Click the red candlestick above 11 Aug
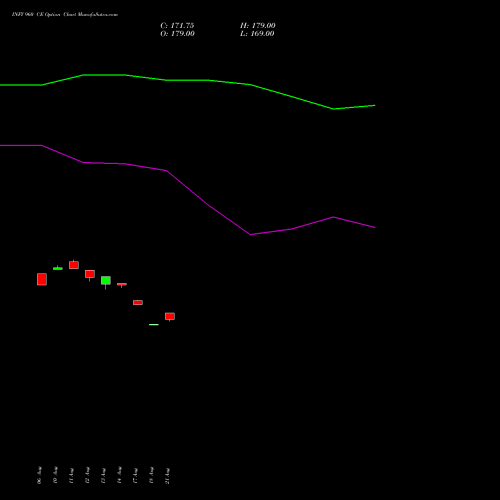The height and width of the screenshot is (500, 500). point(74,265)
